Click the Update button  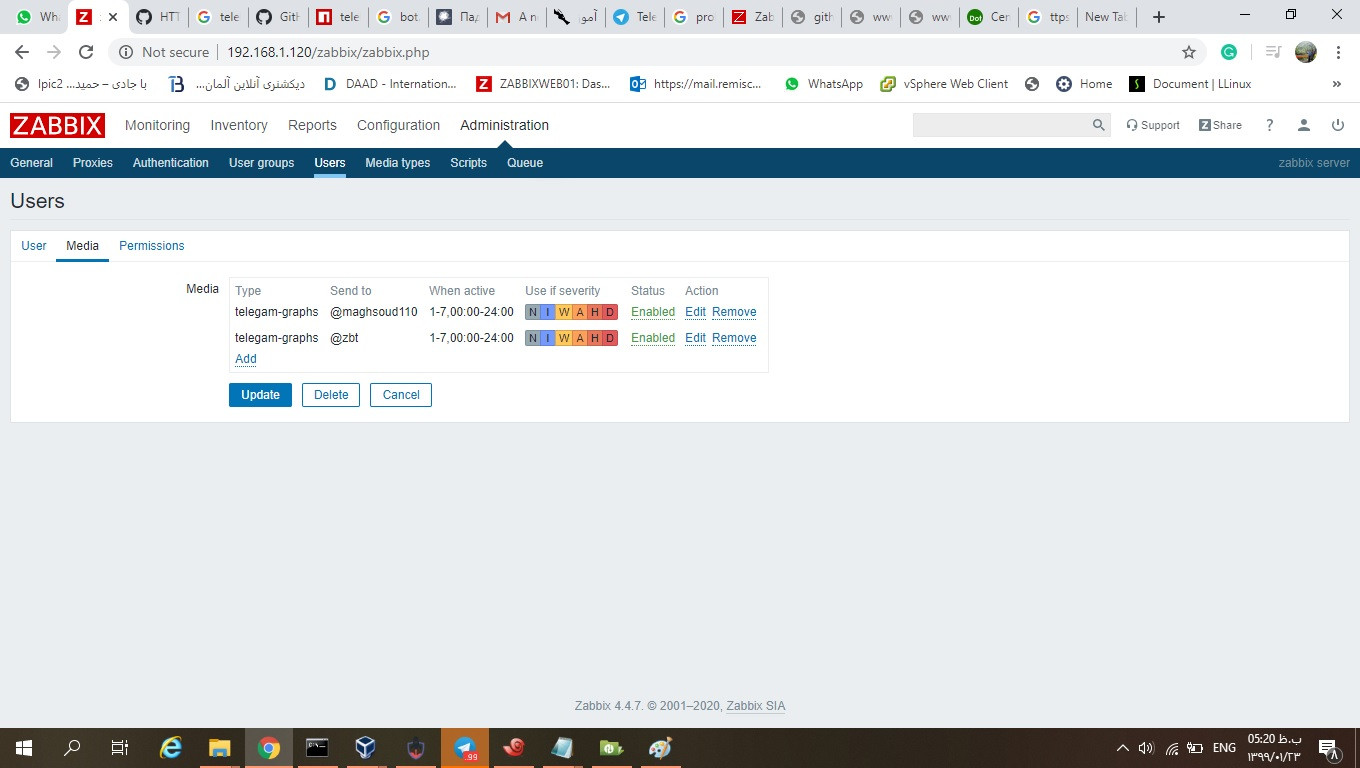pyautogui.click(x=260, y=395)
